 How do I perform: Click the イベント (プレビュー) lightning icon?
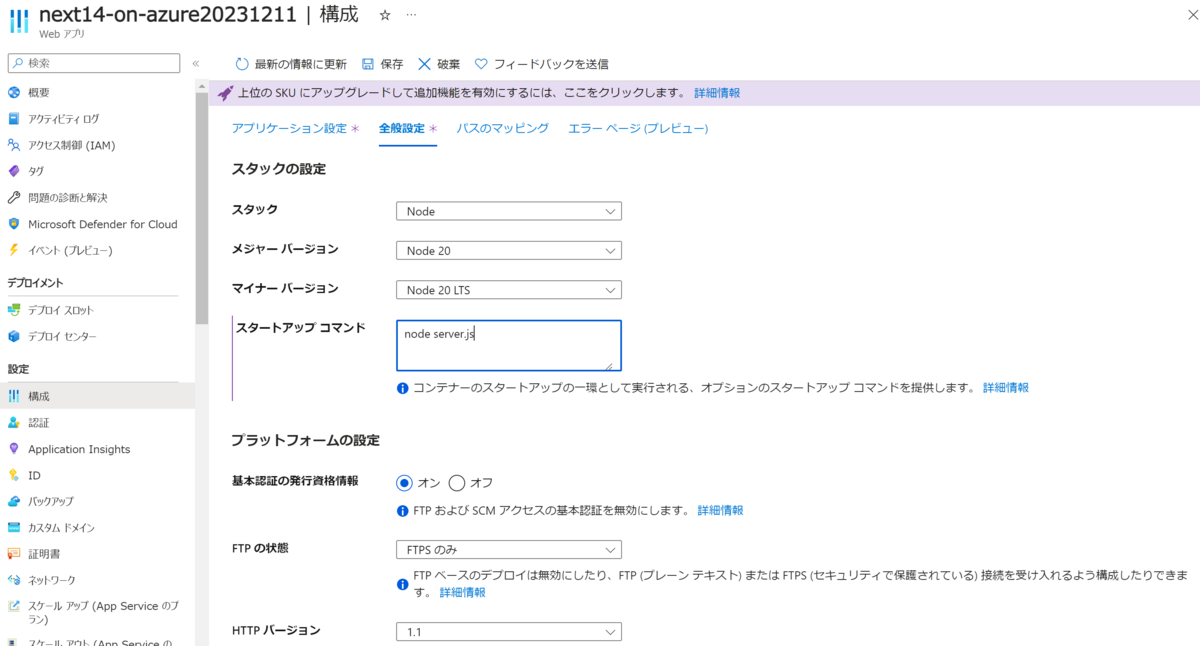tap(14, 250)
